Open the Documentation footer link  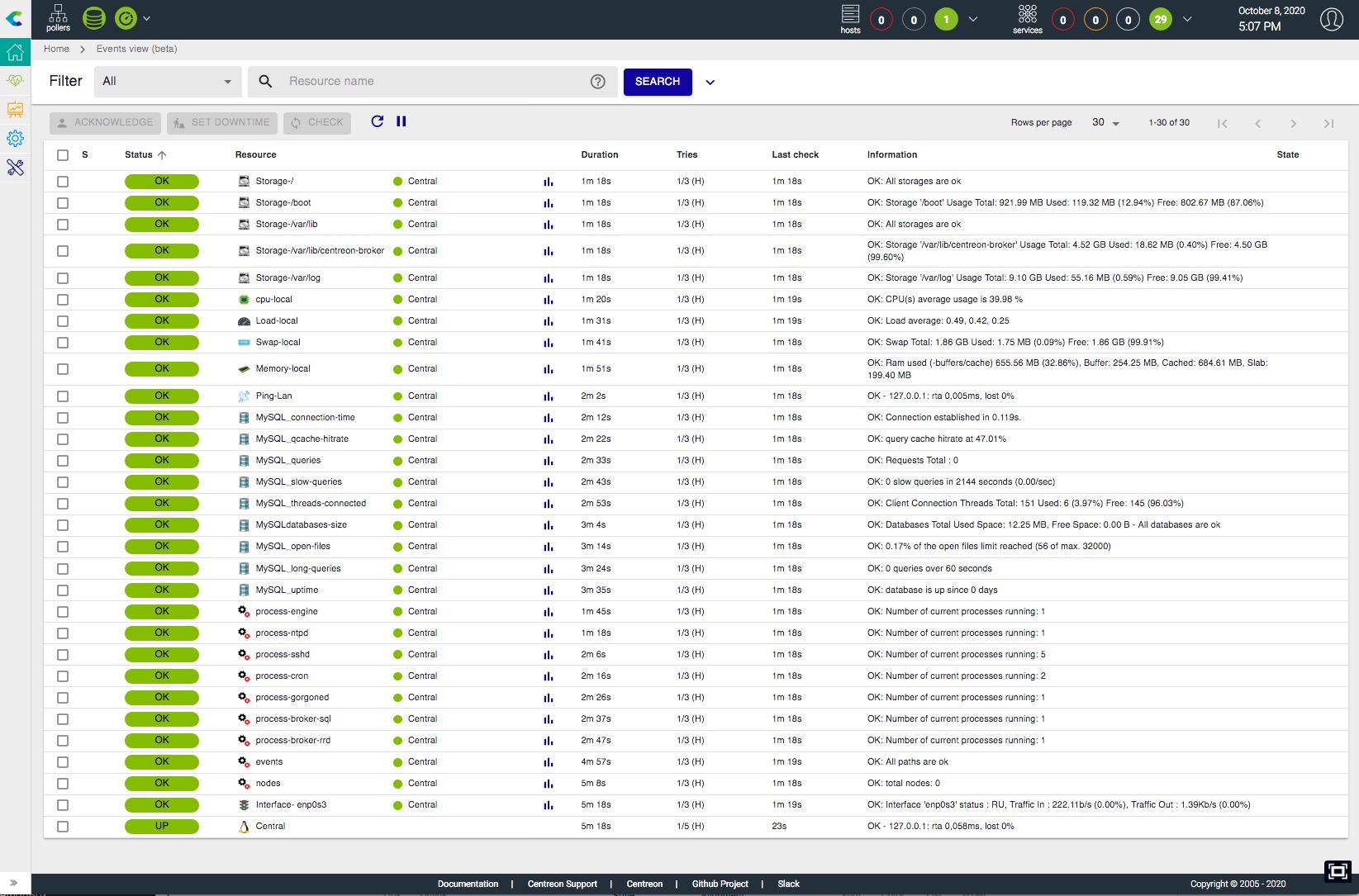[x=468, y=884]
